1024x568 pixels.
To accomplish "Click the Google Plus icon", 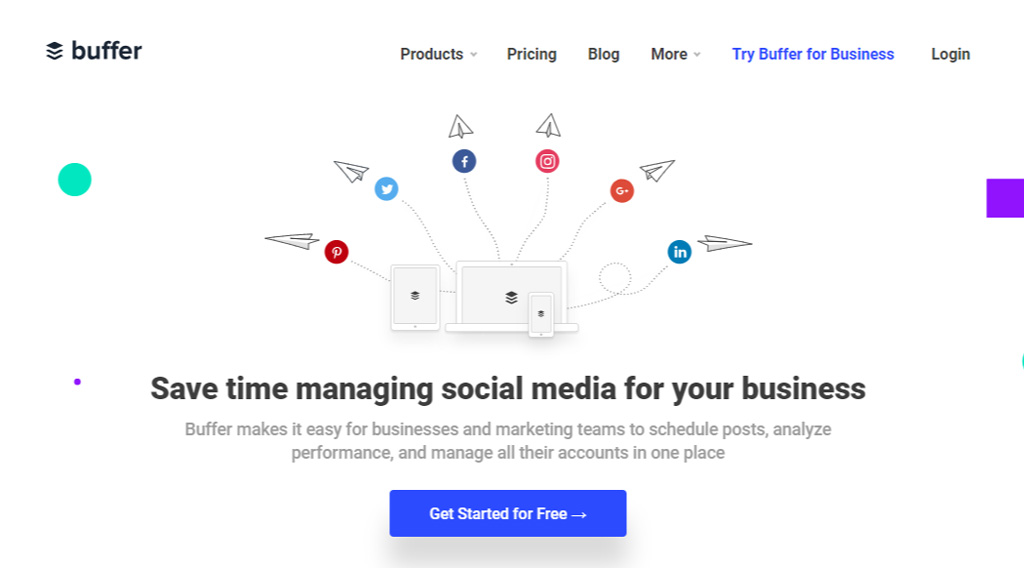I will (x=622, y=191).
